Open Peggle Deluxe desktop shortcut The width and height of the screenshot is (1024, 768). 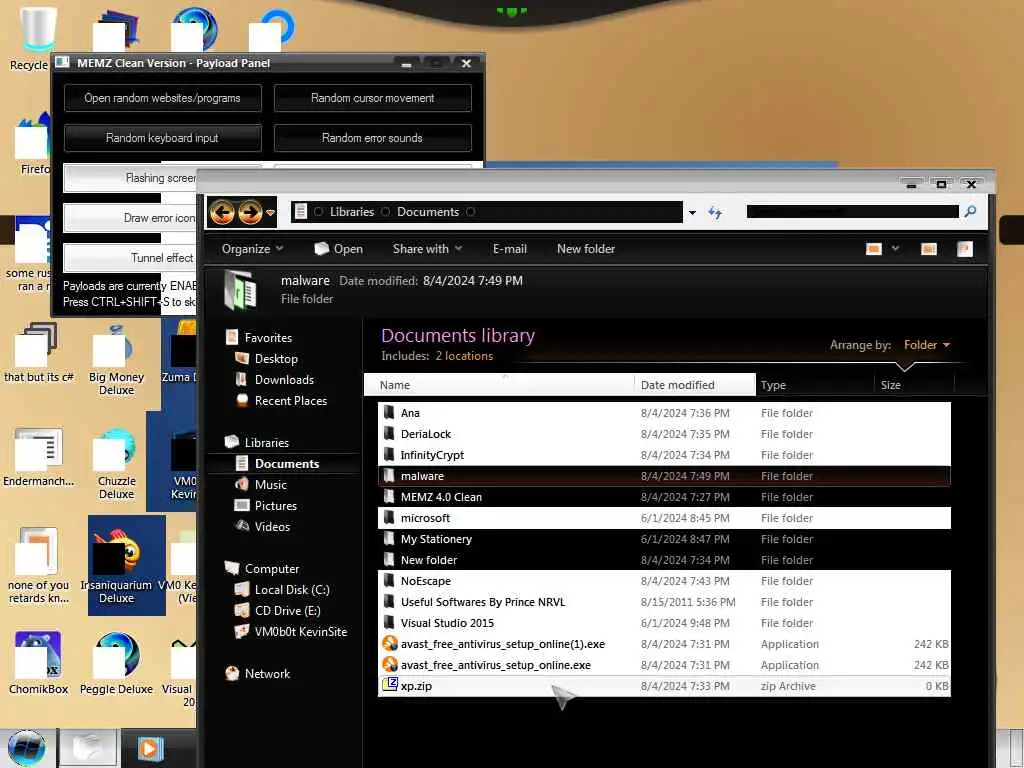[x=116, y=664]
